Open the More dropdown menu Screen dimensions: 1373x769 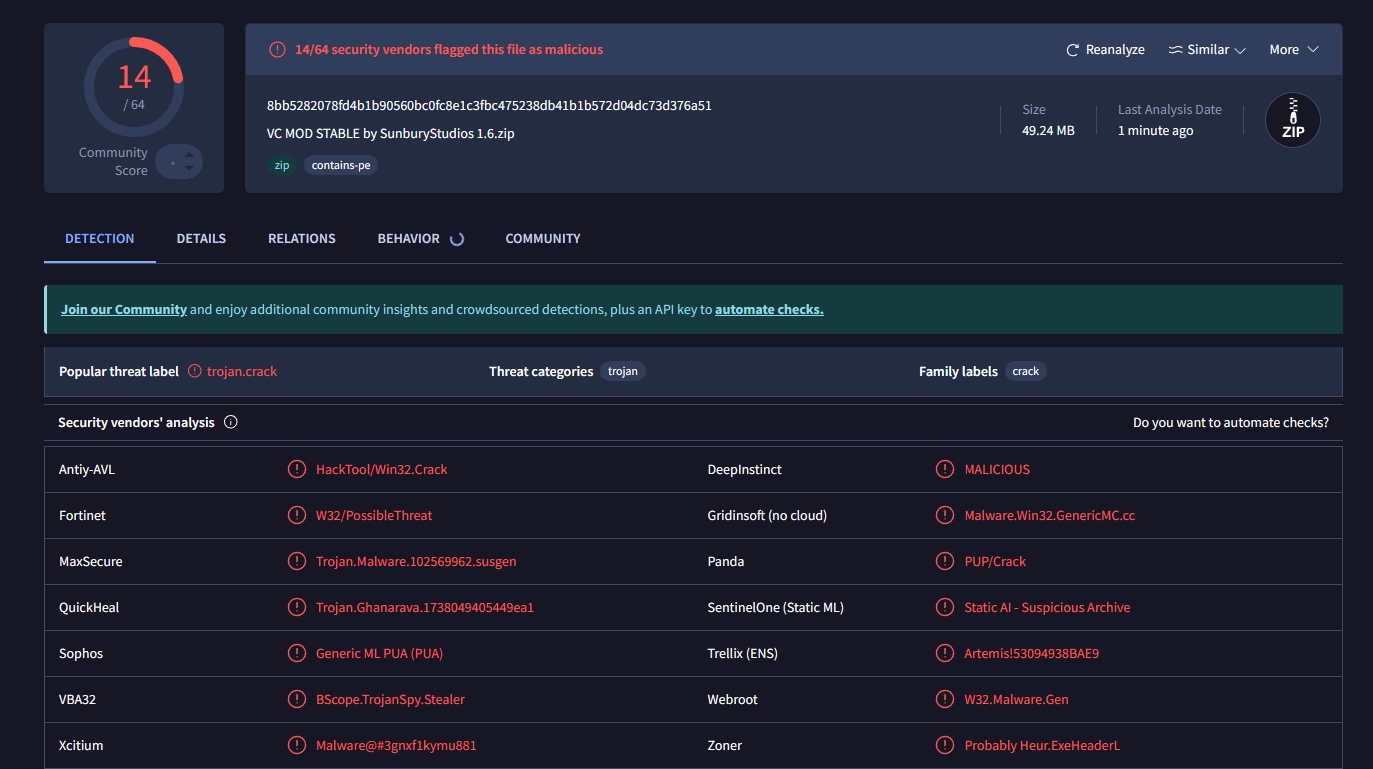(x=1294, y=50)
